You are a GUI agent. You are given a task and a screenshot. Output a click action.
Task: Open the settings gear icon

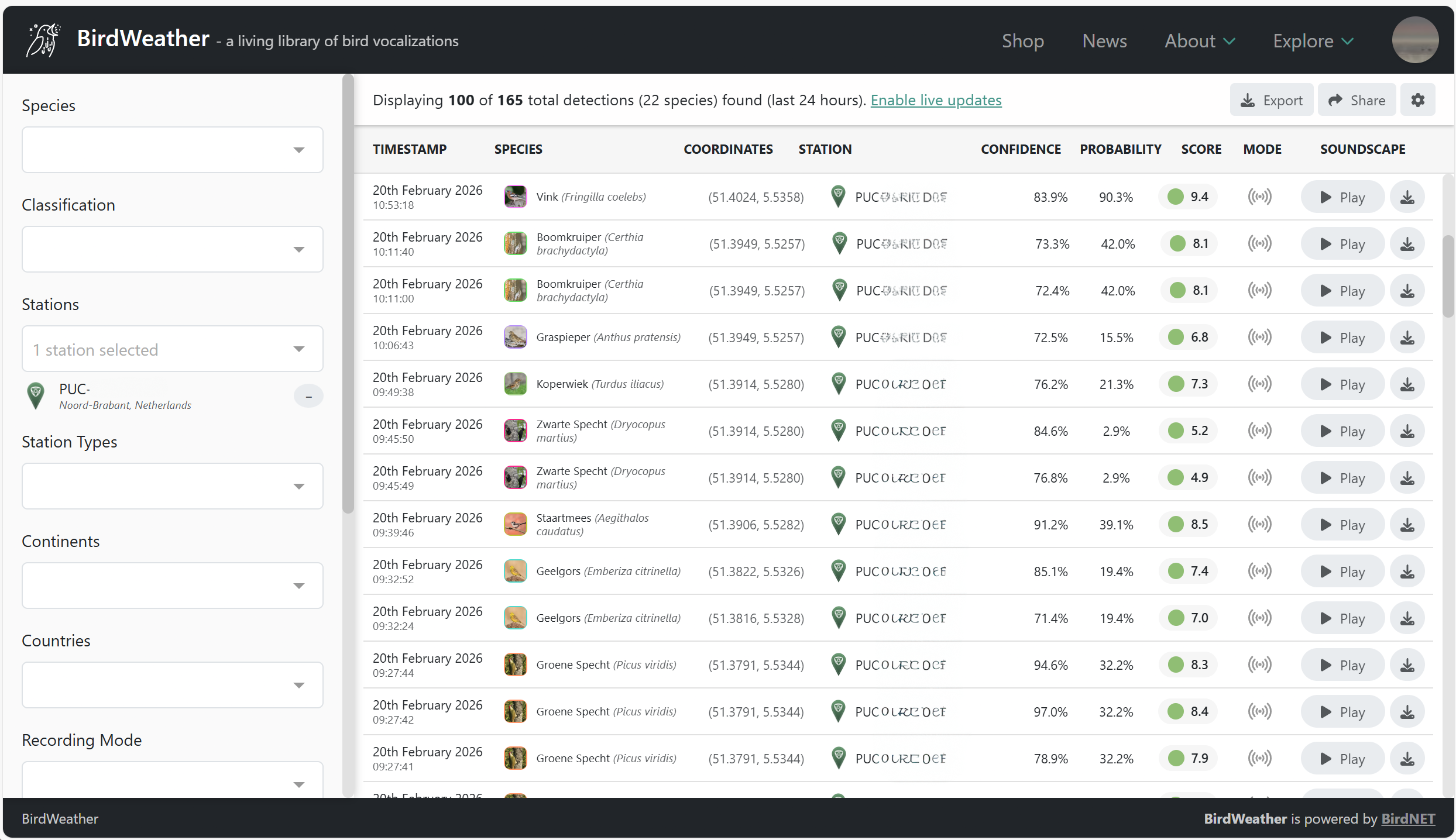1417,100
